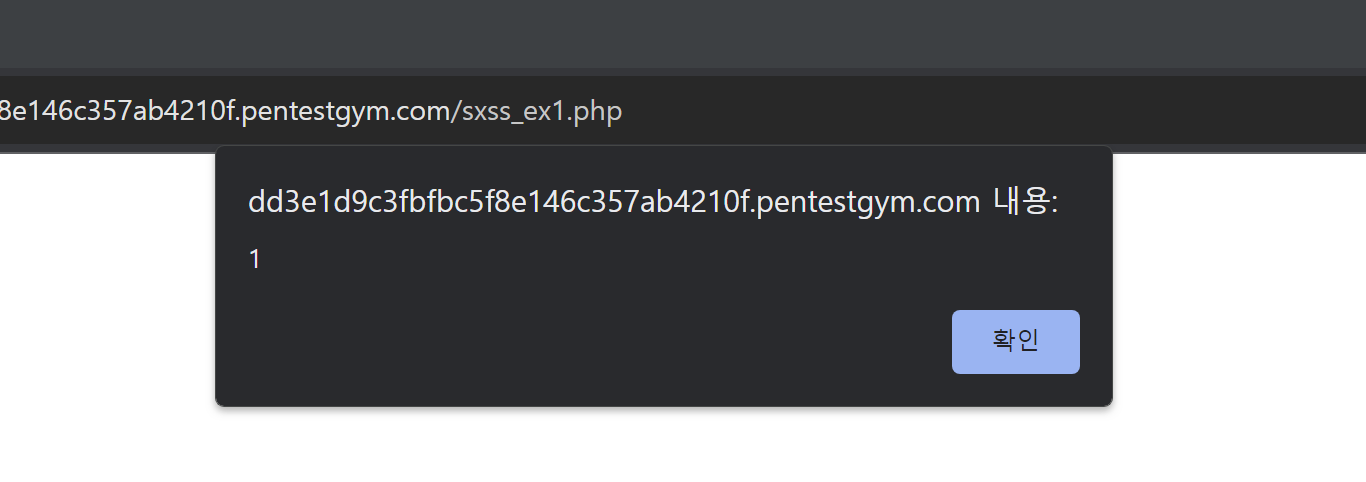Screen dimensions: 1366x482
Task: Click the empty tab strip above address bar
Action: 683,33
